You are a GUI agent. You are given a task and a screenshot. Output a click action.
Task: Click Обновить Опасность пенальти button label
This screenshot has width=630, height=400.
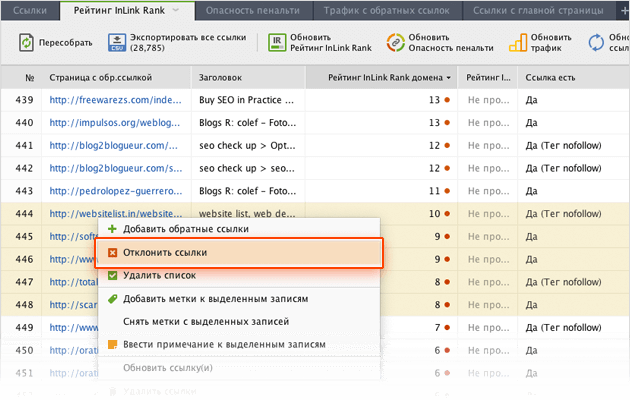click(451, 43)
